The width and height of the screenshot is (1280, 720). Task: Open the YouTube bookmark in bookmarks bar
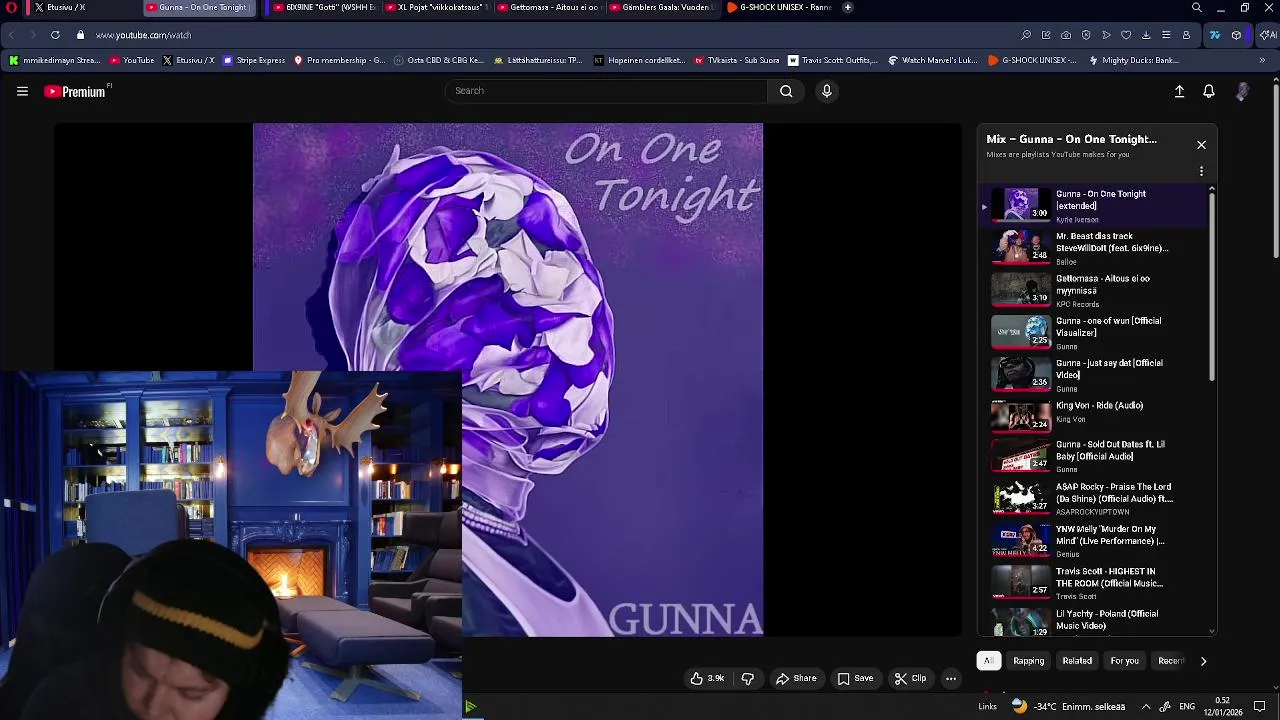tap(132, 60)
